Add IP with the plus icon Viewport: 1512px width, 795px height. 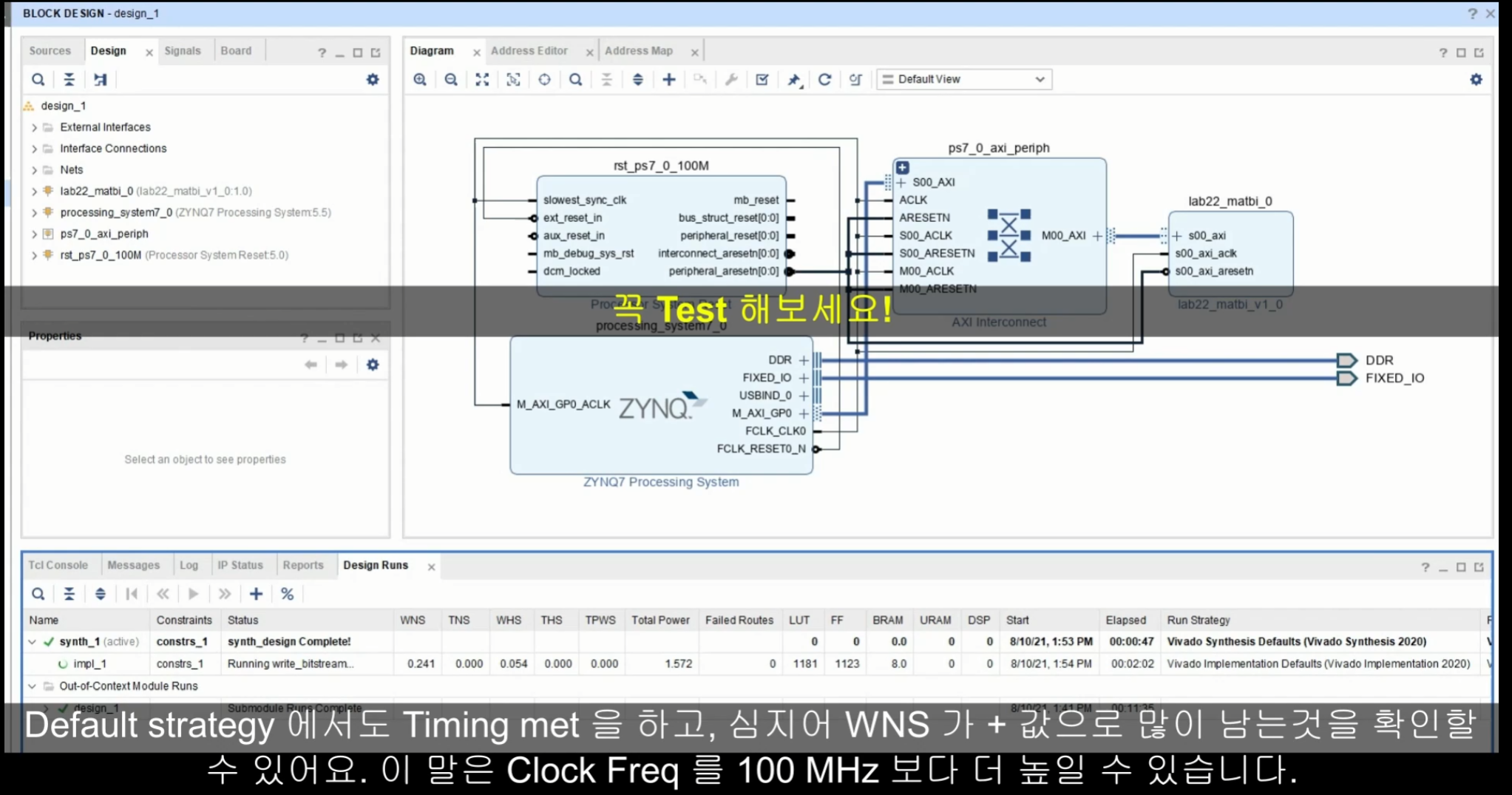coord(668,79)
